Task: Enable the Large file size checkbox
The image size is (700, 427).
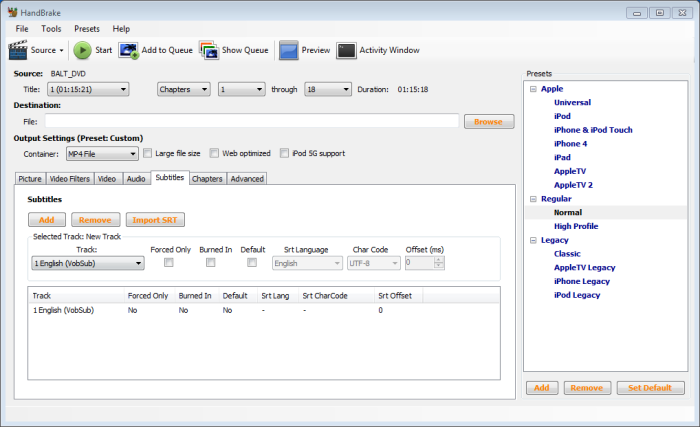Action: pos(148,153)
